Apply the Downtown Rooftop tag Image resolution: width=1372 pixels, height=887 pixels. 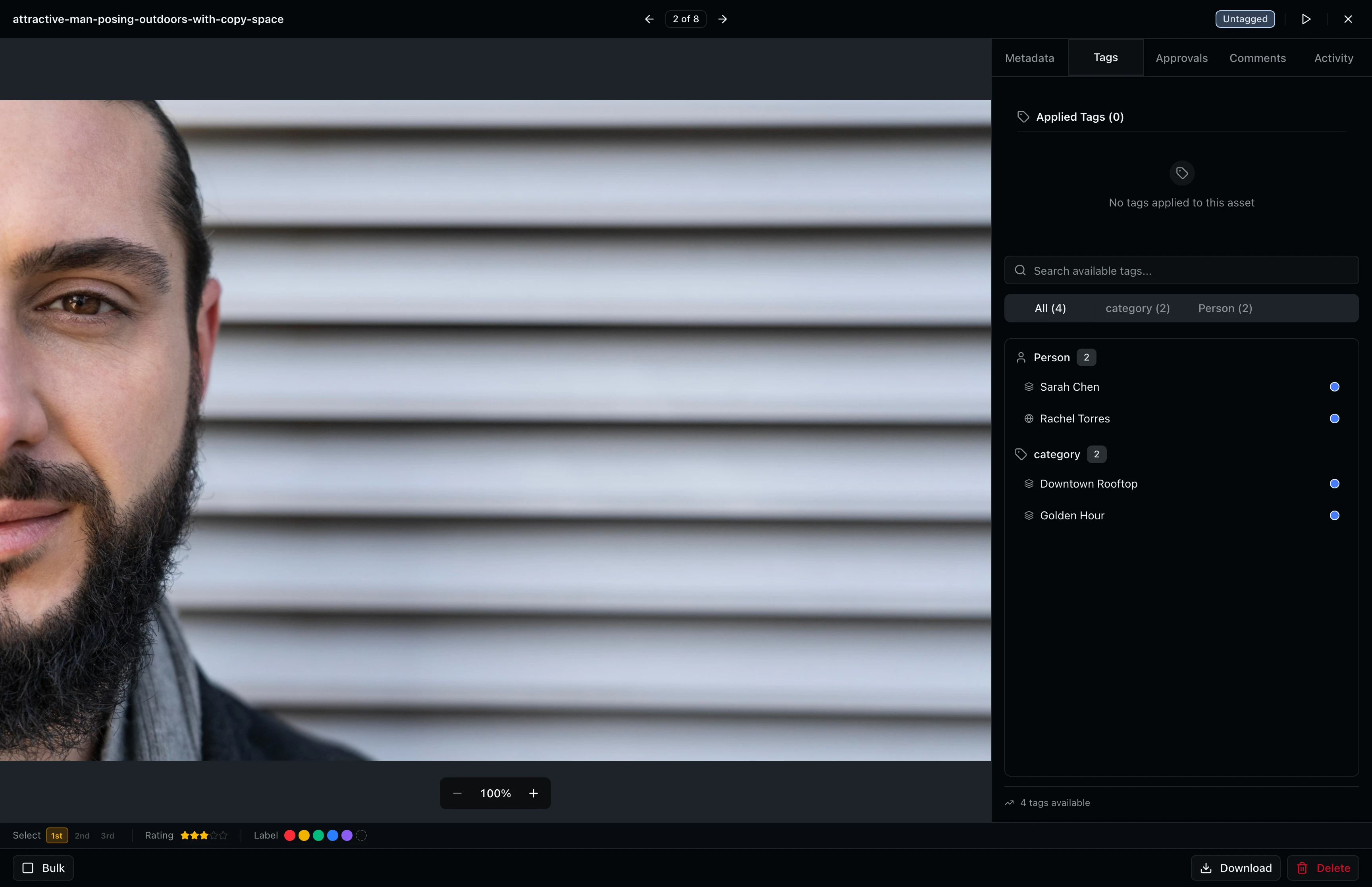(1088, 484)
